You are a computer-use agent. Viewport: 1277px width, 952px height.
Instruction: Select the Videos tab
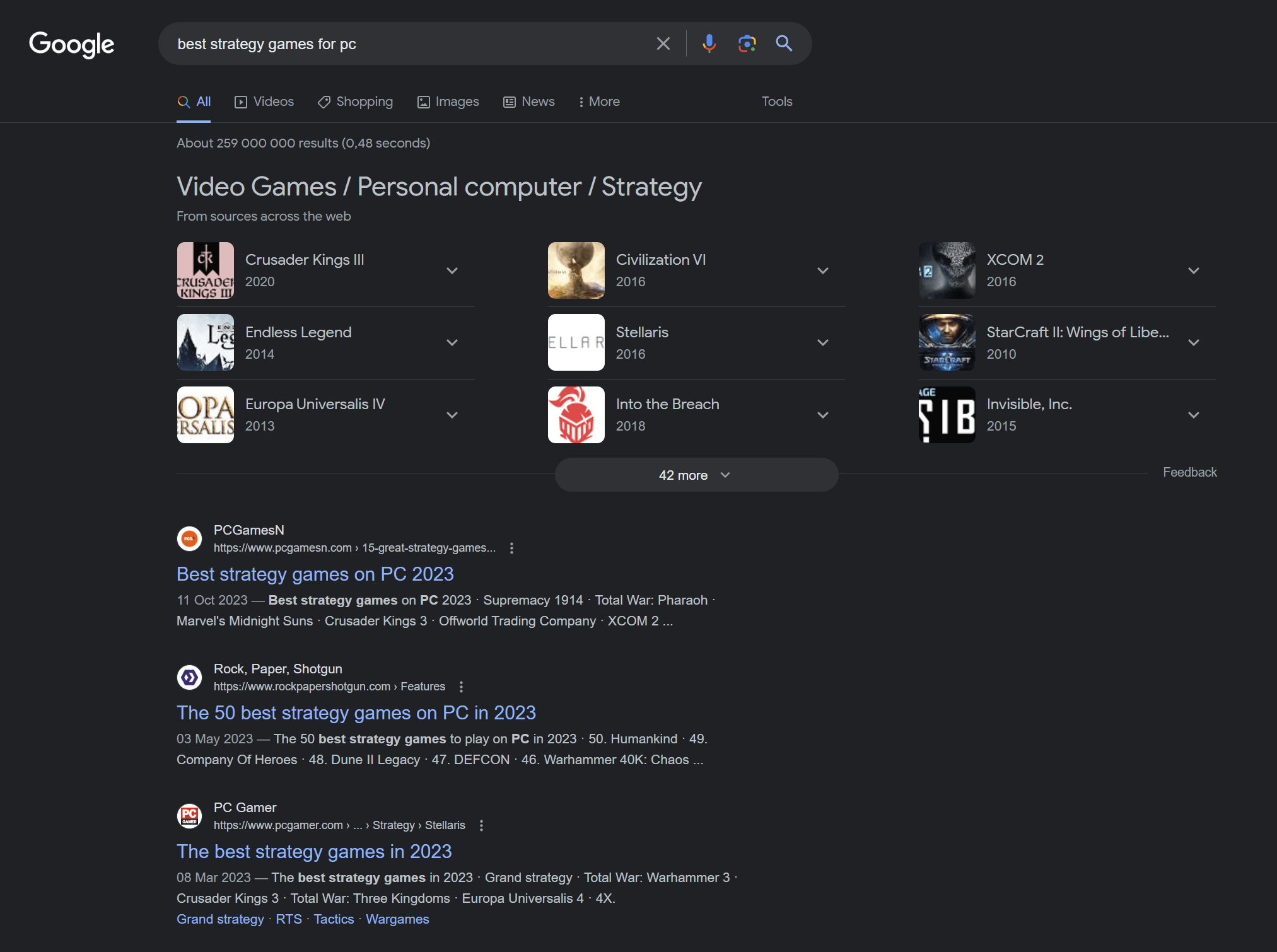coord(263,101)
